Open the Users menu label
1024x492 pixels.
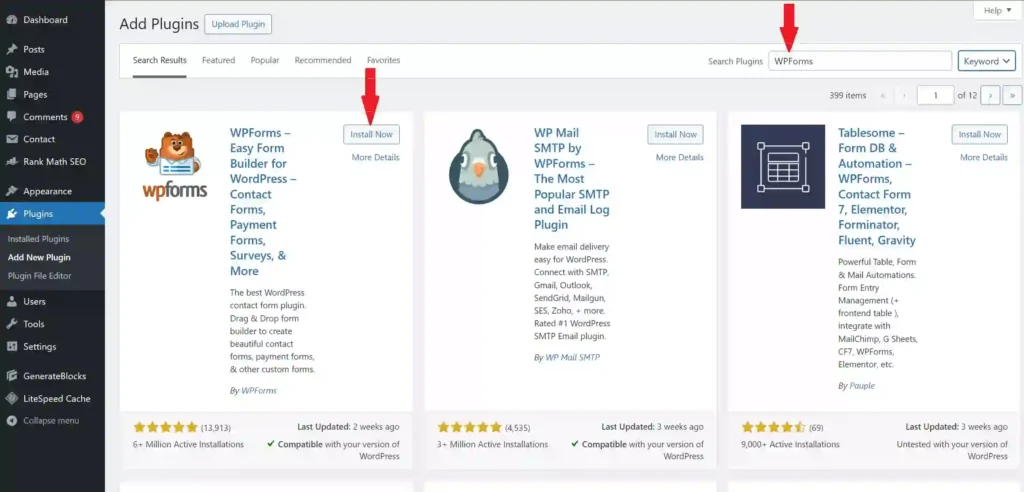point(35,302)
